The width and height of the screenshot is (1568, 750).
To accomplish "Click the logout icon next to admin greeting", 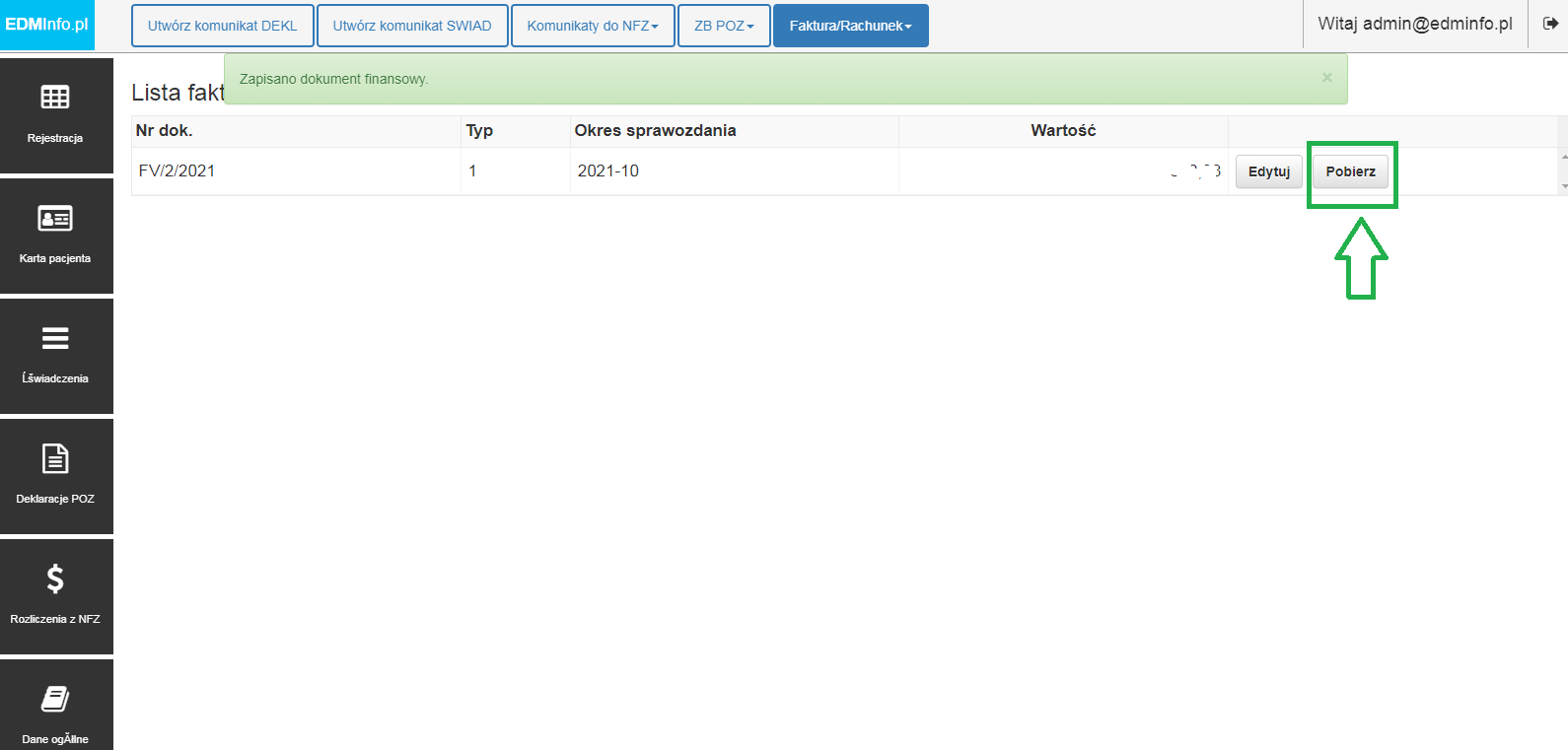I will pyautogui.click(x=1550, y=24).
